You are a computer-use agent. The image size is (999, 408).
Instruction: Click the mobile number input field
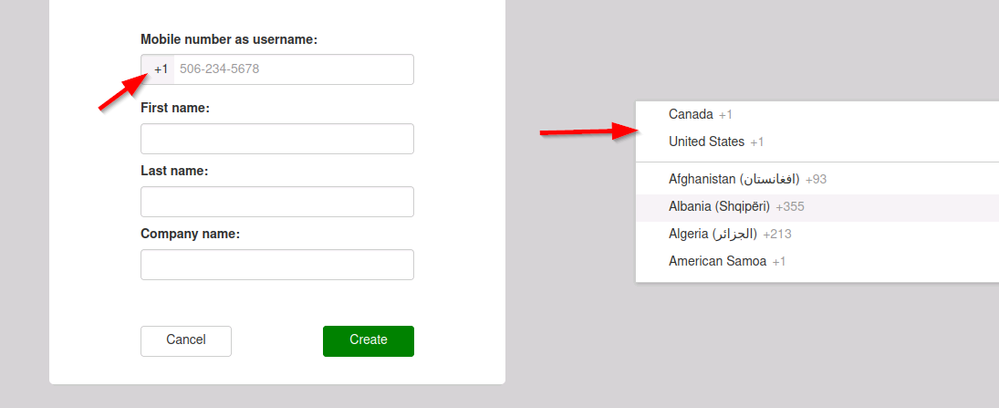click(292, 69)
